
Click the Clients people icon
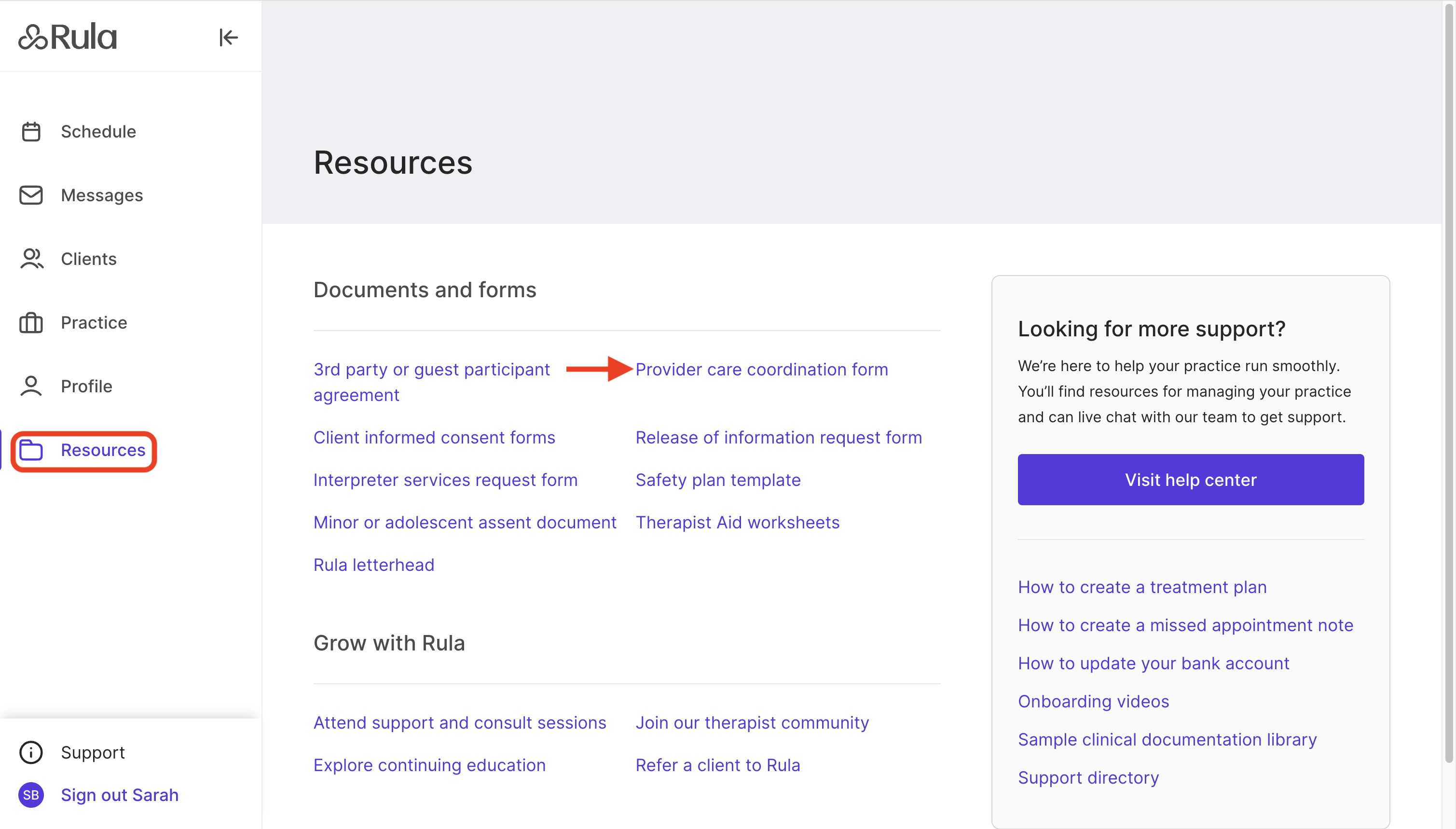[31, 259]
